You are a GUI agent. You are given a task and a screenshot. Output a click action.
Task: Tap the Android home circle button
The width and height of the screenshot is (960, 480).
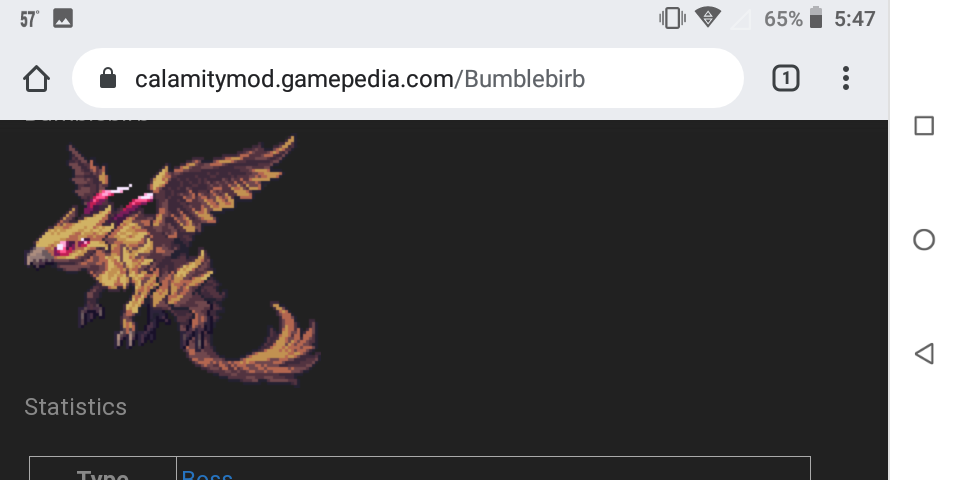924,239
